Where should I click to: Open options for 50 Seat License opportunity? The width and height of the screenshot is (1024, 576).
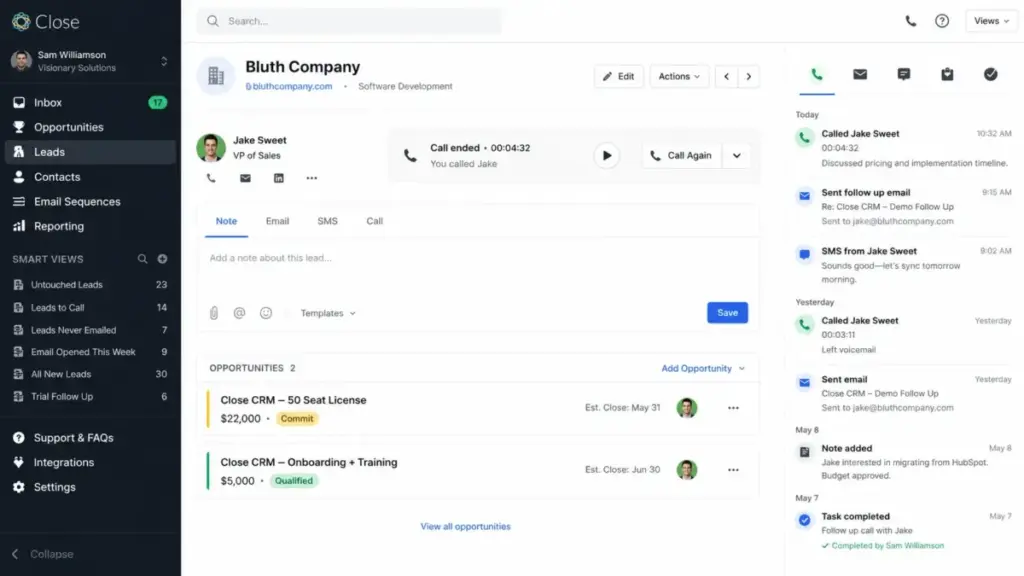(733, 408)
